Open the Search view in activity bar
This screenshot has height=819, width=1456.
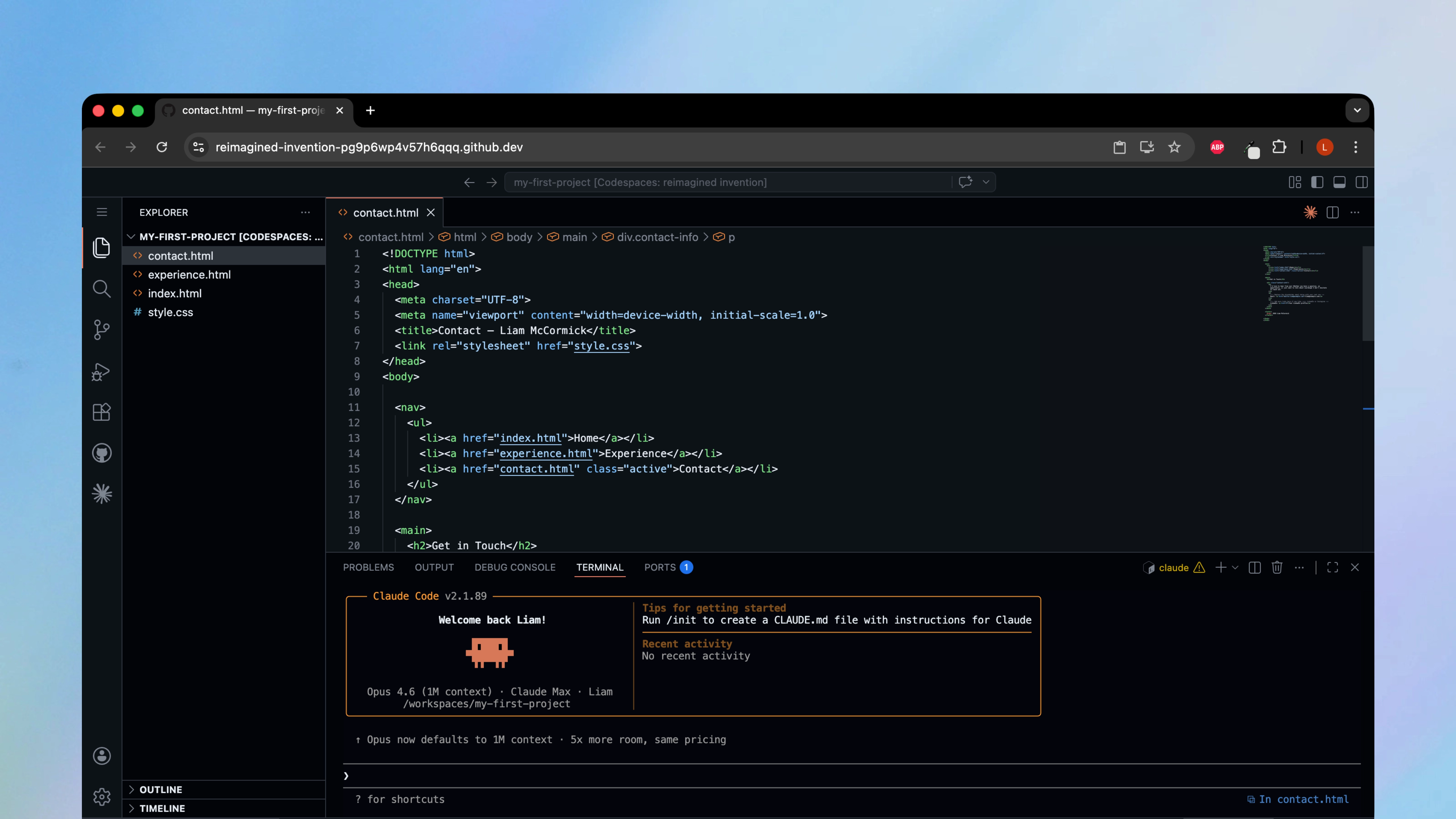[101, 289]
